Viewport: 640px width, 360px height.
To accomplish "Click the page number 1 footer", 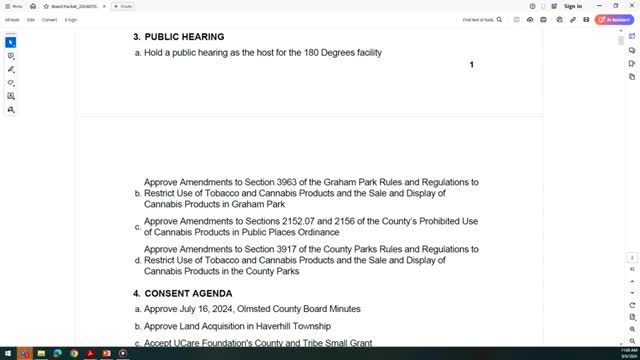I will click(471, 64).
